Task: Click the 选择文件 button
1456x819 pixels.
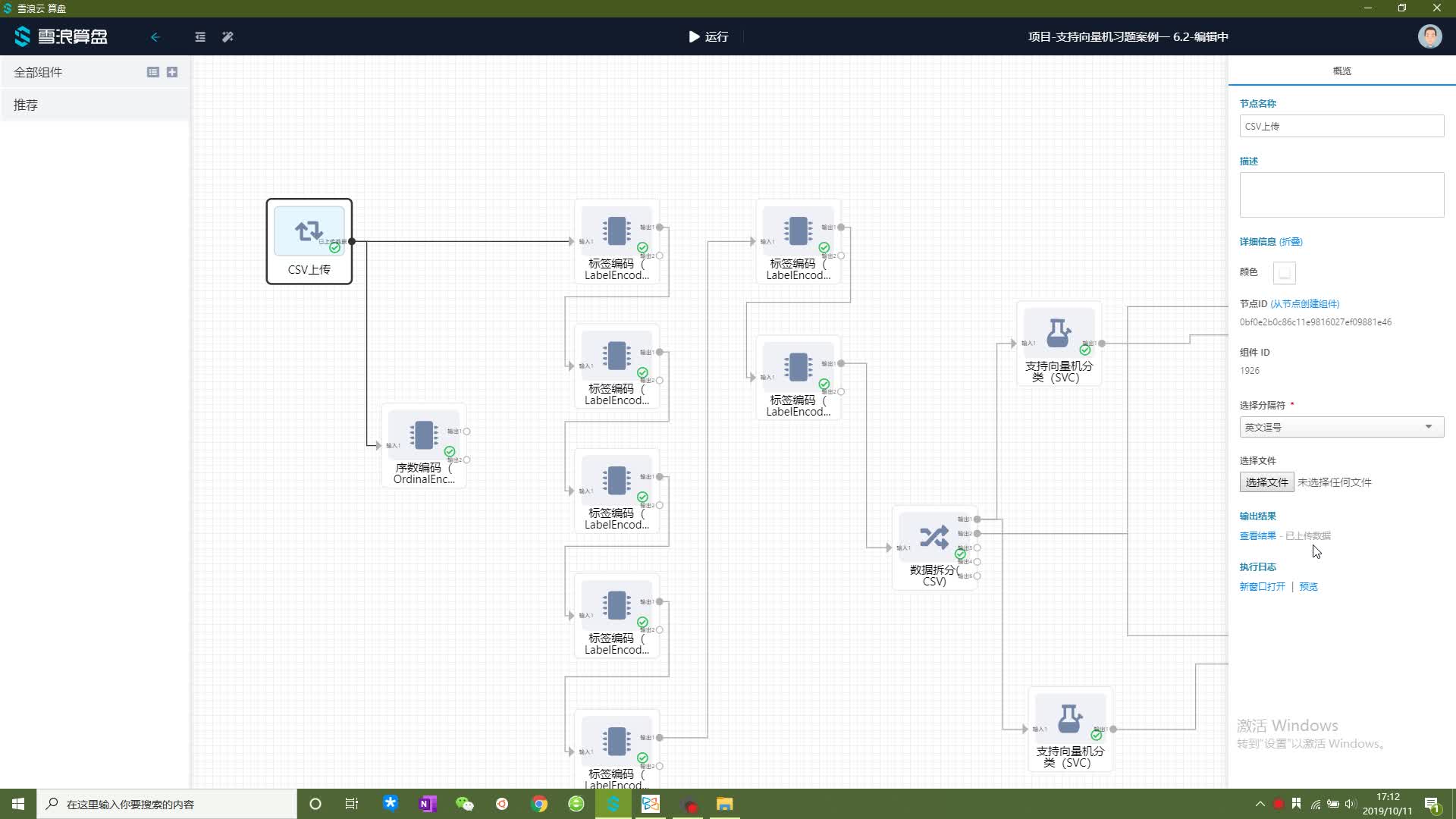Action: click(1266, 482)
